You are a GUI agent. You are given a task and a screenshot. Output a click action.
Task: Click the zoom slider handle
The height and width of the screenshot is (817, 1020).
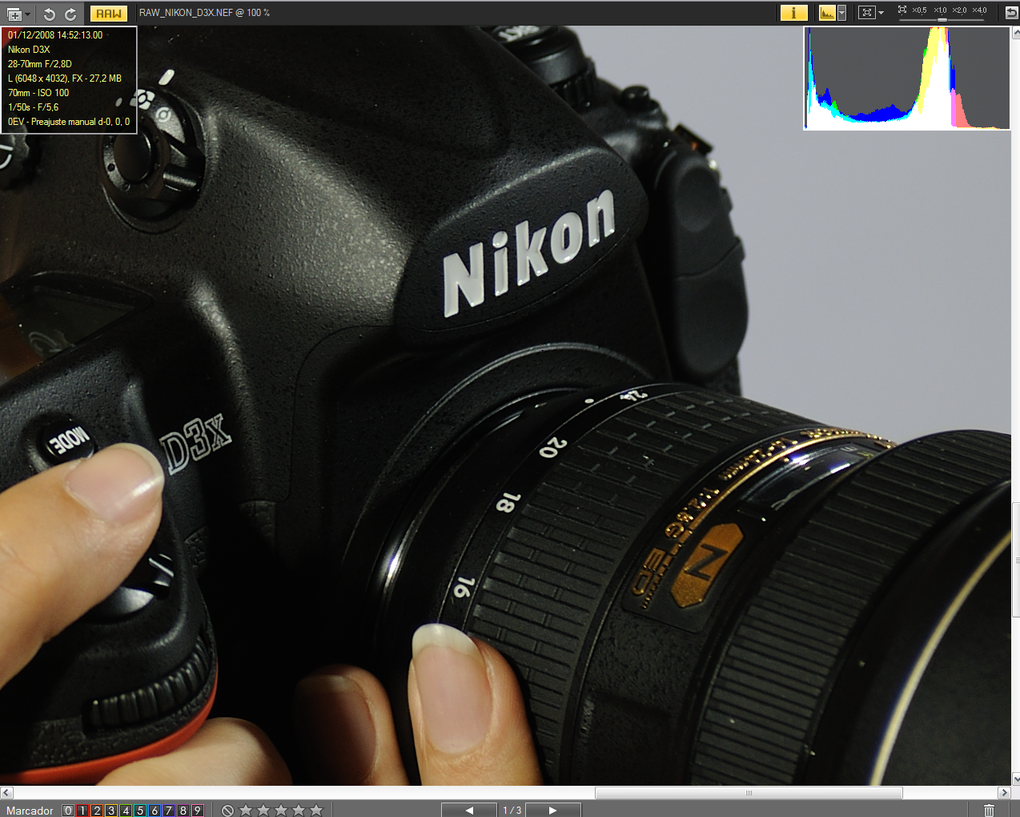tap(941, 20)
